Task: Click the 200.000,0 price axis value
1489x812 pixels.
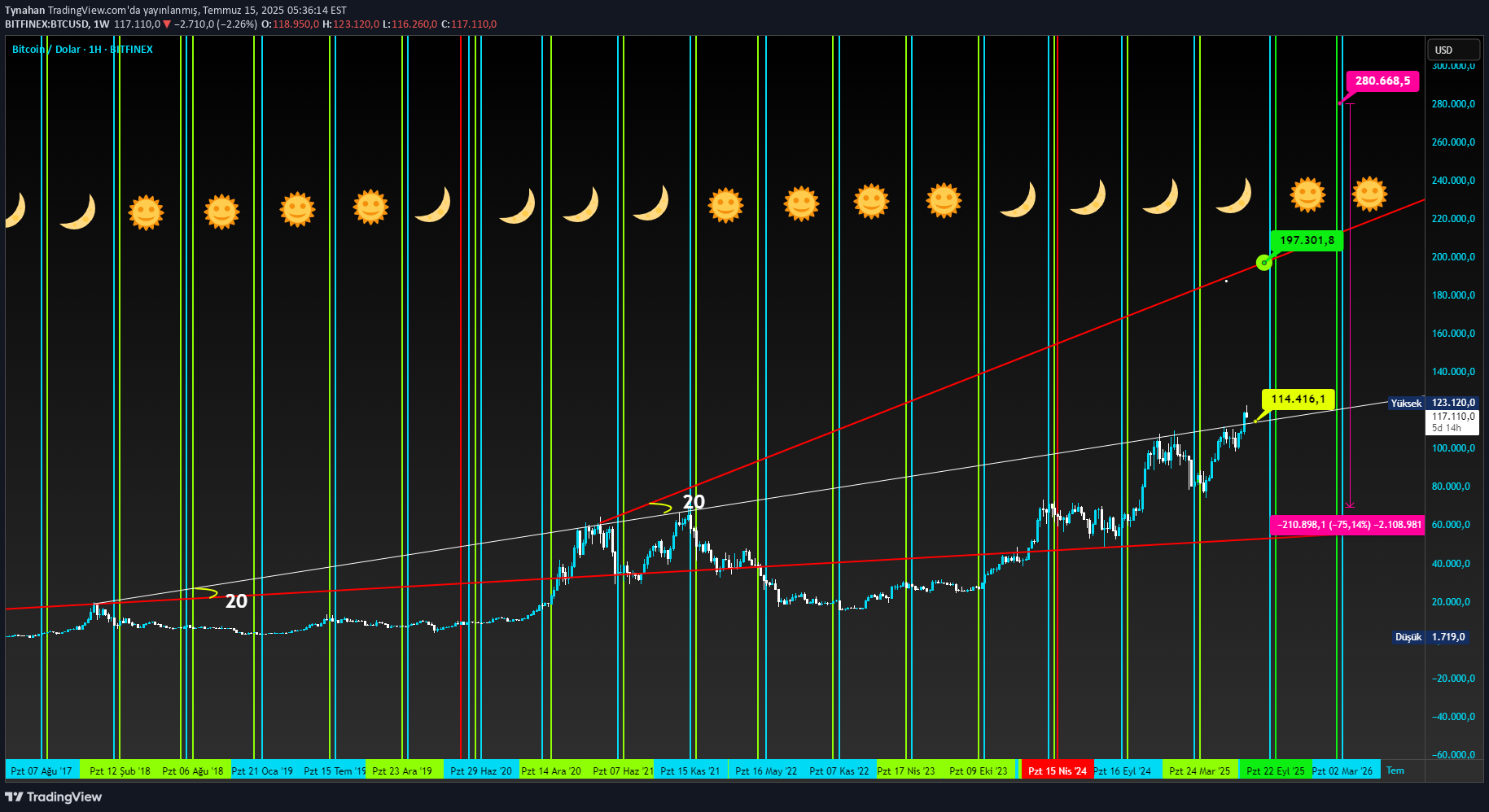Action: pos(1453,257)
